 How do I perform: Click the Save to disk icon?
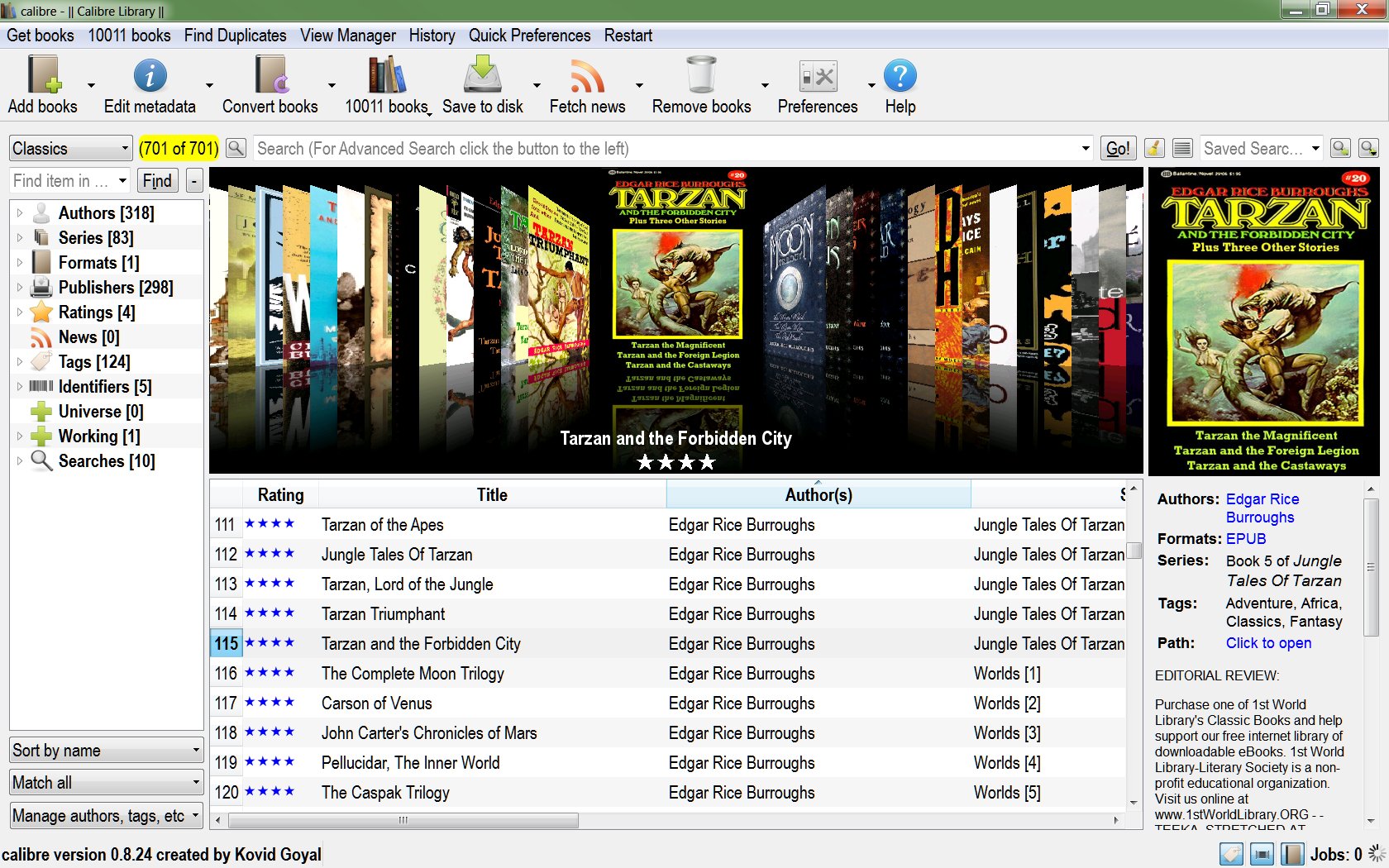tap(482, 74)
